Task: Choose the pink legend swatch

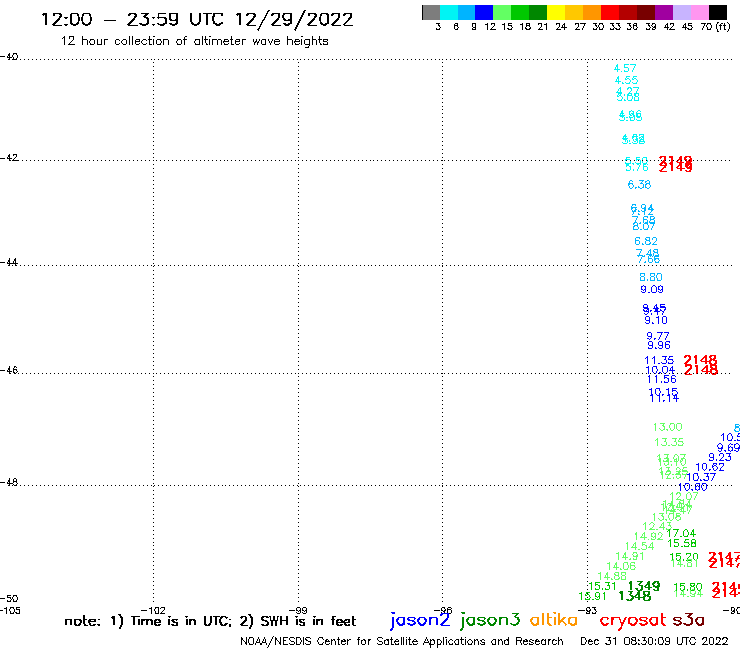Action: point(700,12)
